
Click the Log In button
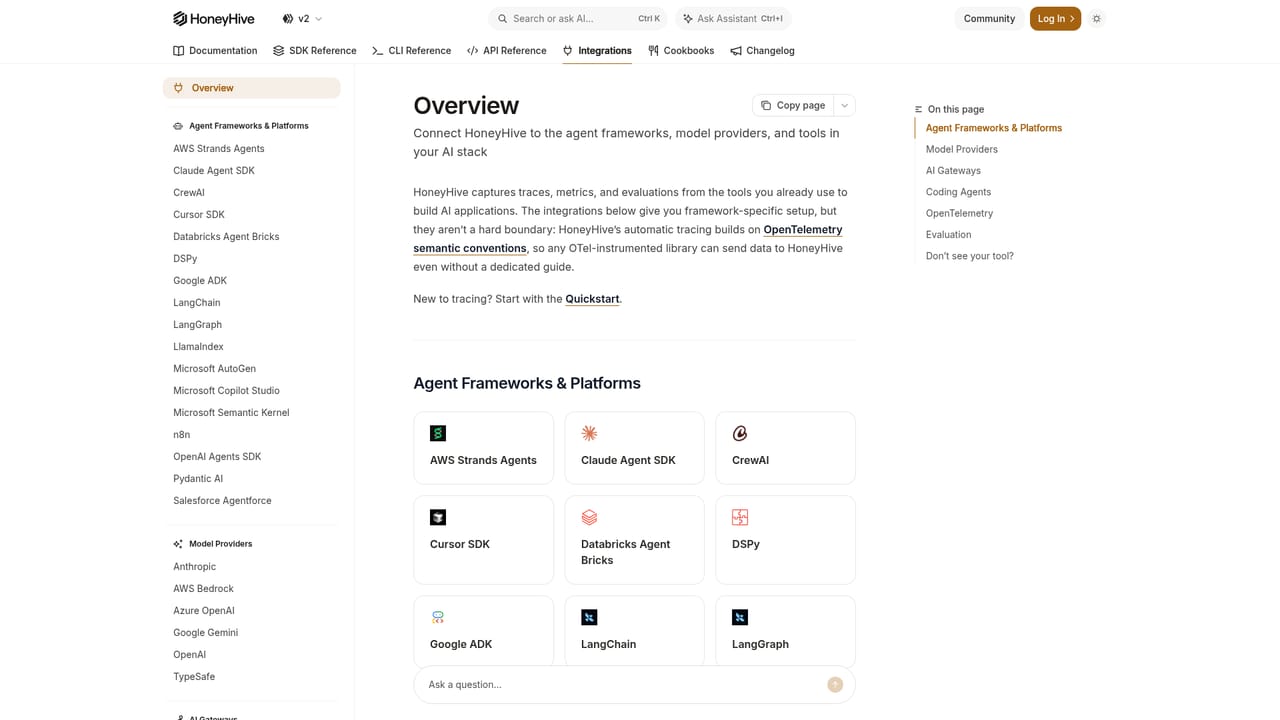coord(1055,18)
